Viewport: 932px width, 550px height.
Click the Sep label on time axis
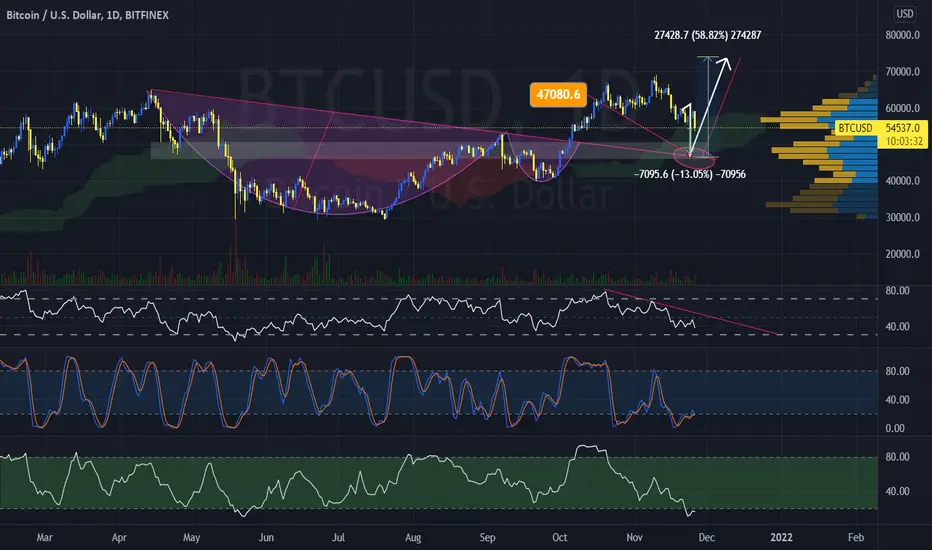pyautogui.click(x=487, y=538)
